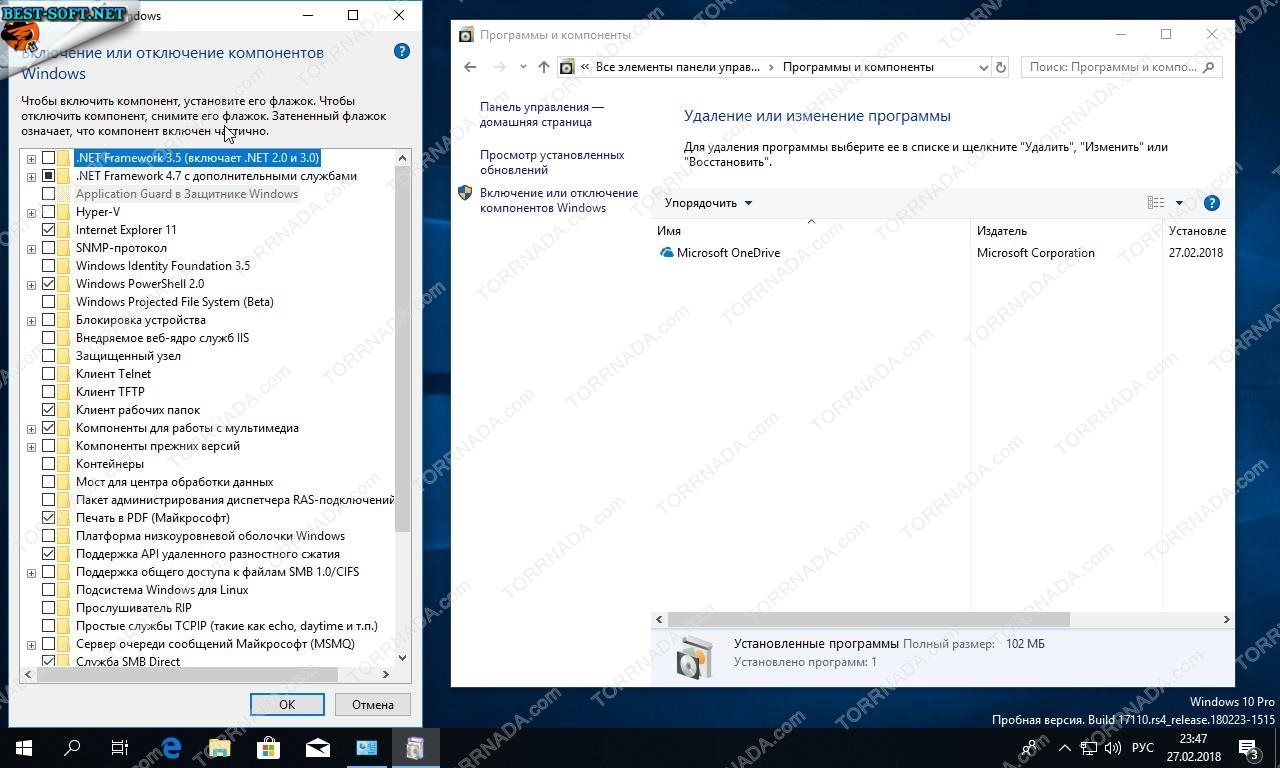Expand the Блокировка устройства node
This screenshot has height=768, width=1280.
(31, 320)
